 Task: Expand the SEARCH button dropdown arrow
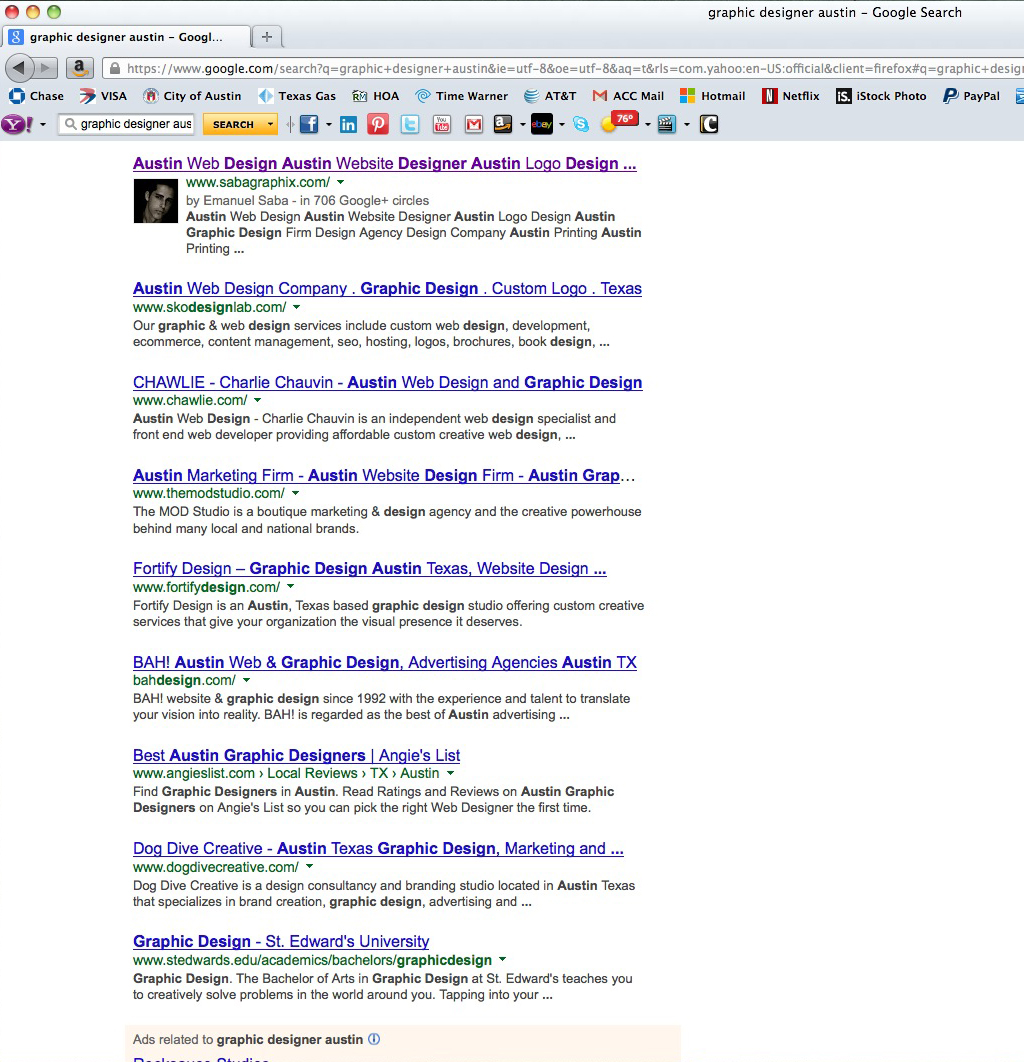point(270,125)
